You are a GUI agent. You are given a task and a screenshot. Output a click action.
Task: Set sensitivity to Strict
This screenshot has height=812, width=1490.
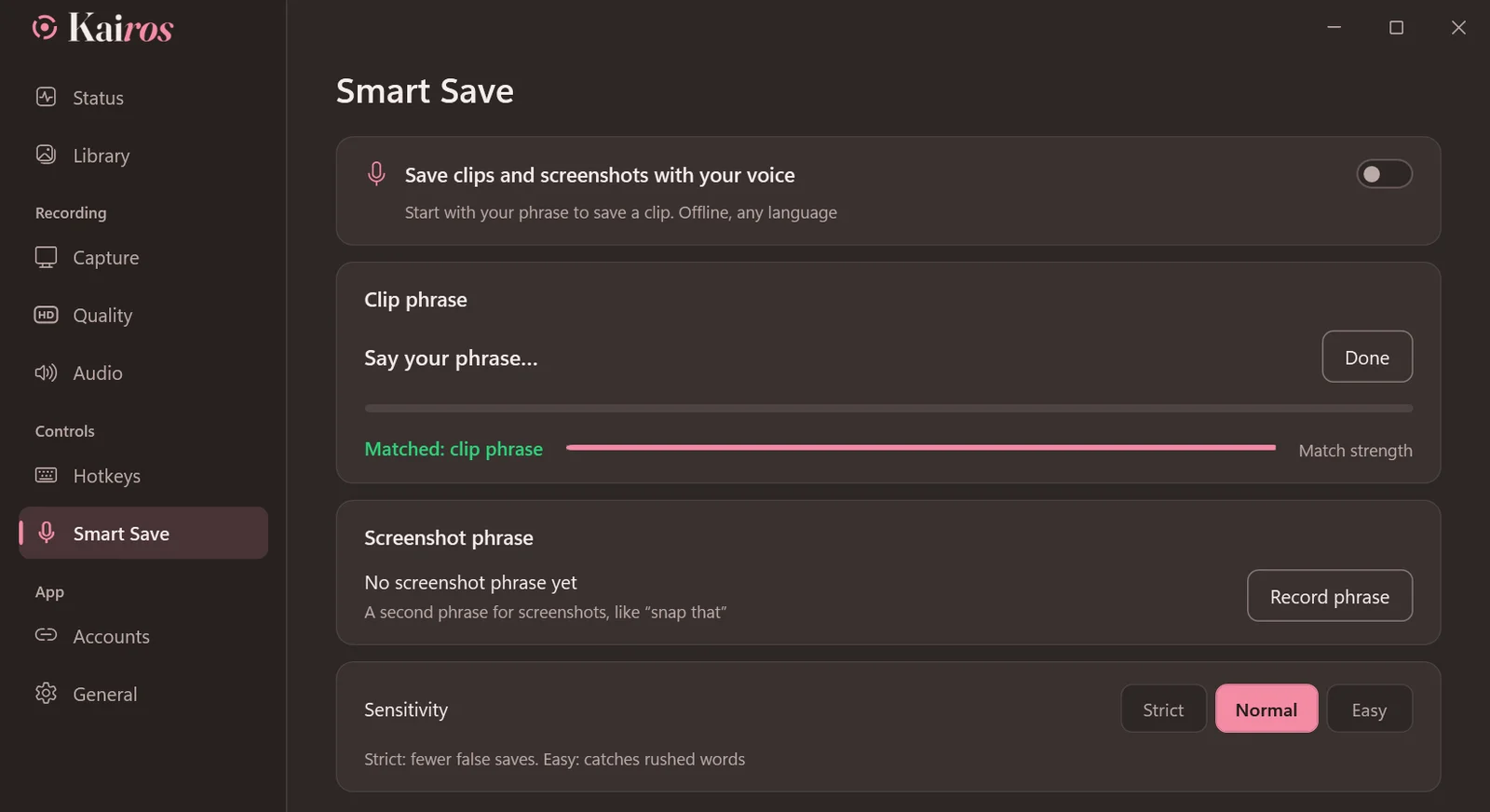click(1163, 710)
